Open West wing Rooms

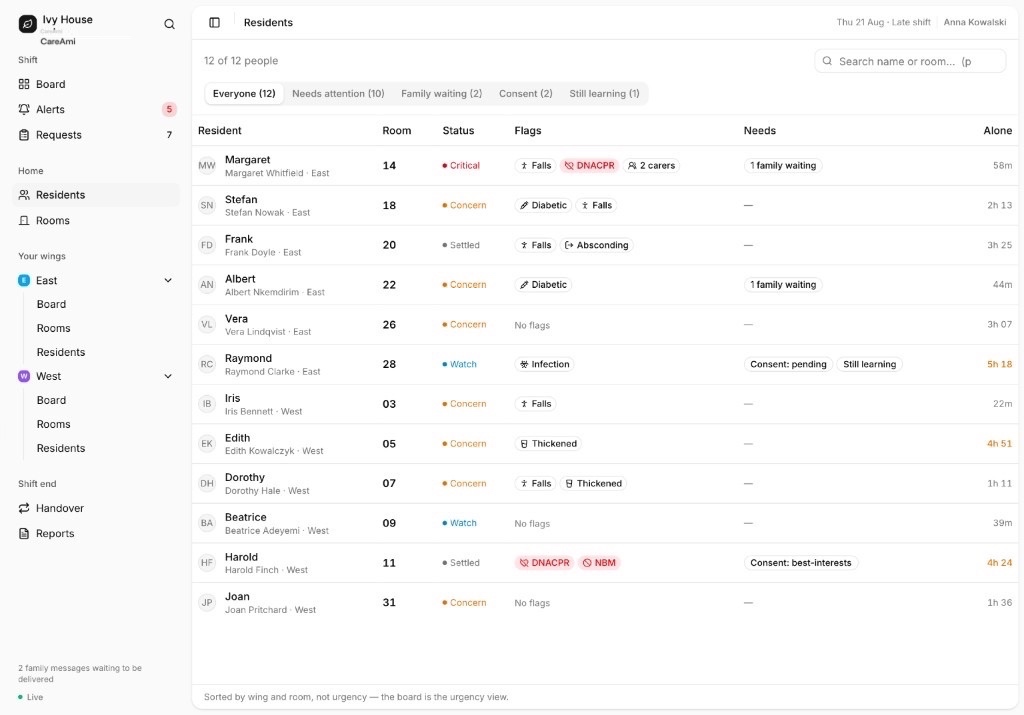click(x=54, y=425)
